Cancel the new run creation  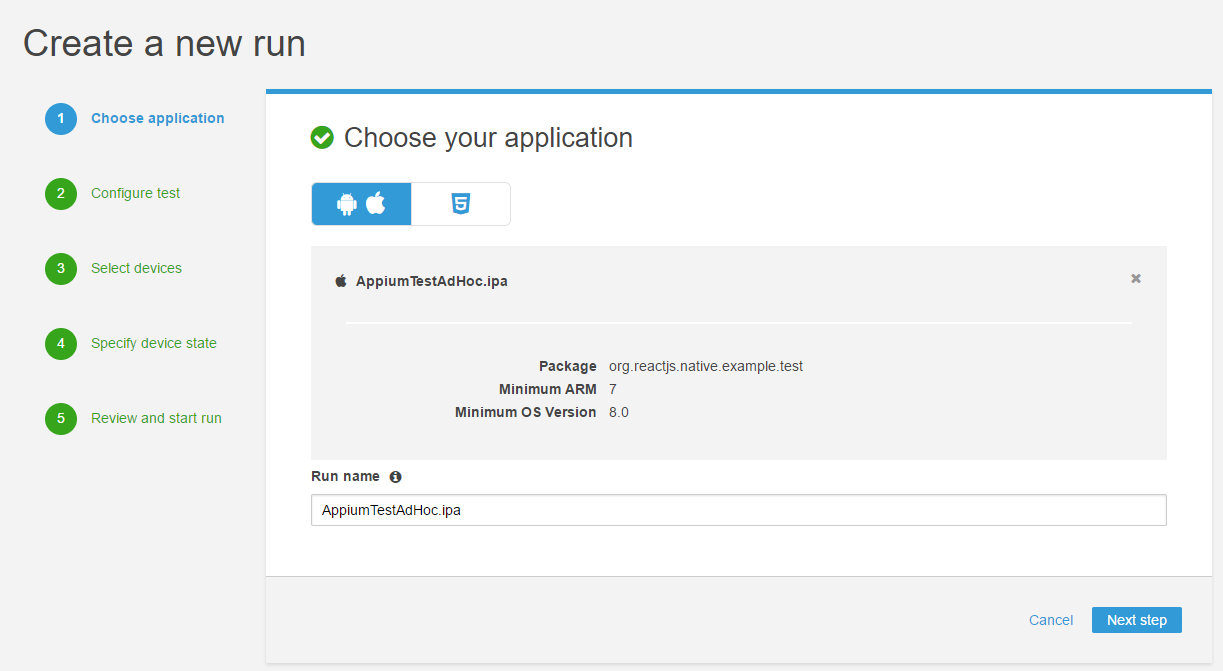pyautogui.click(x=1050, y=620)
